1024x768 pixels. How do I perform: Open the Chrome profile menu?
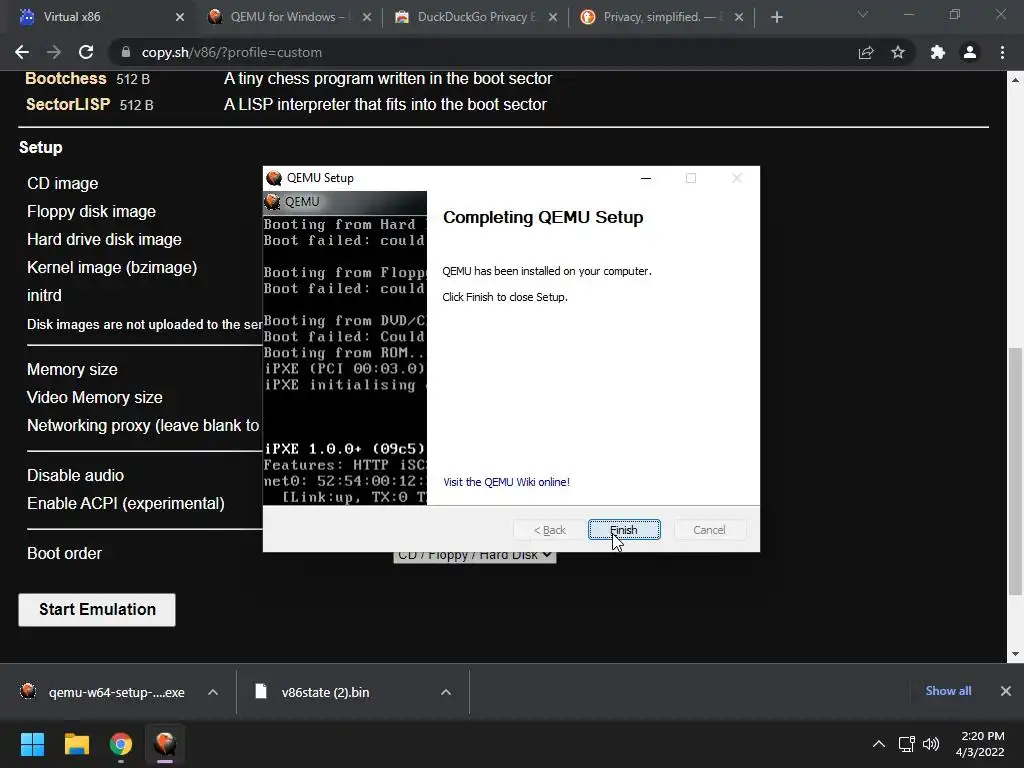tap(970, 52)
